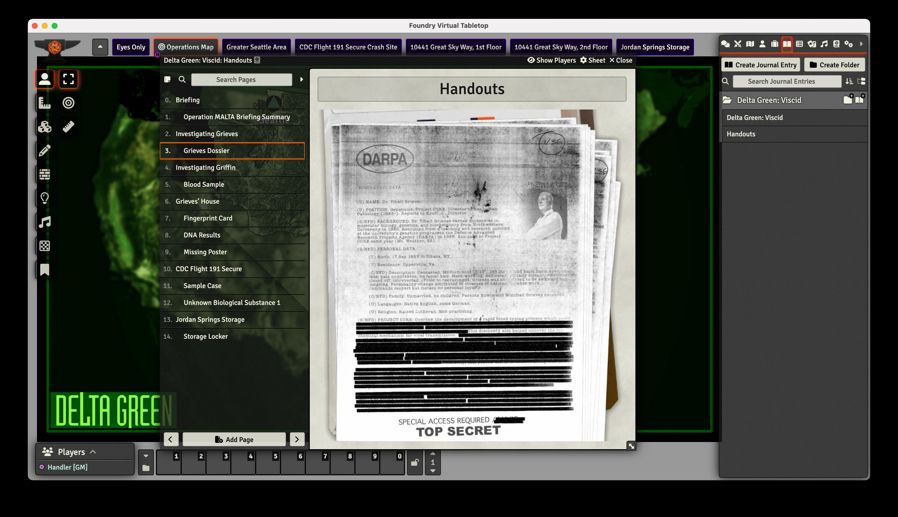
Task: Collapse the Players list chevron
Action: tap(93, 452)
